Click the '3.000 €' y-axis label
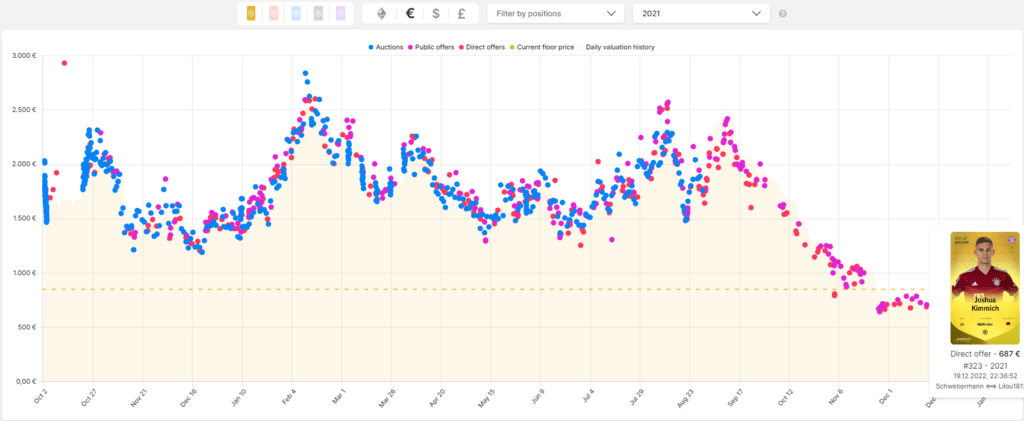Screen dimensions: 1024x421 click(x=24, y=55)
